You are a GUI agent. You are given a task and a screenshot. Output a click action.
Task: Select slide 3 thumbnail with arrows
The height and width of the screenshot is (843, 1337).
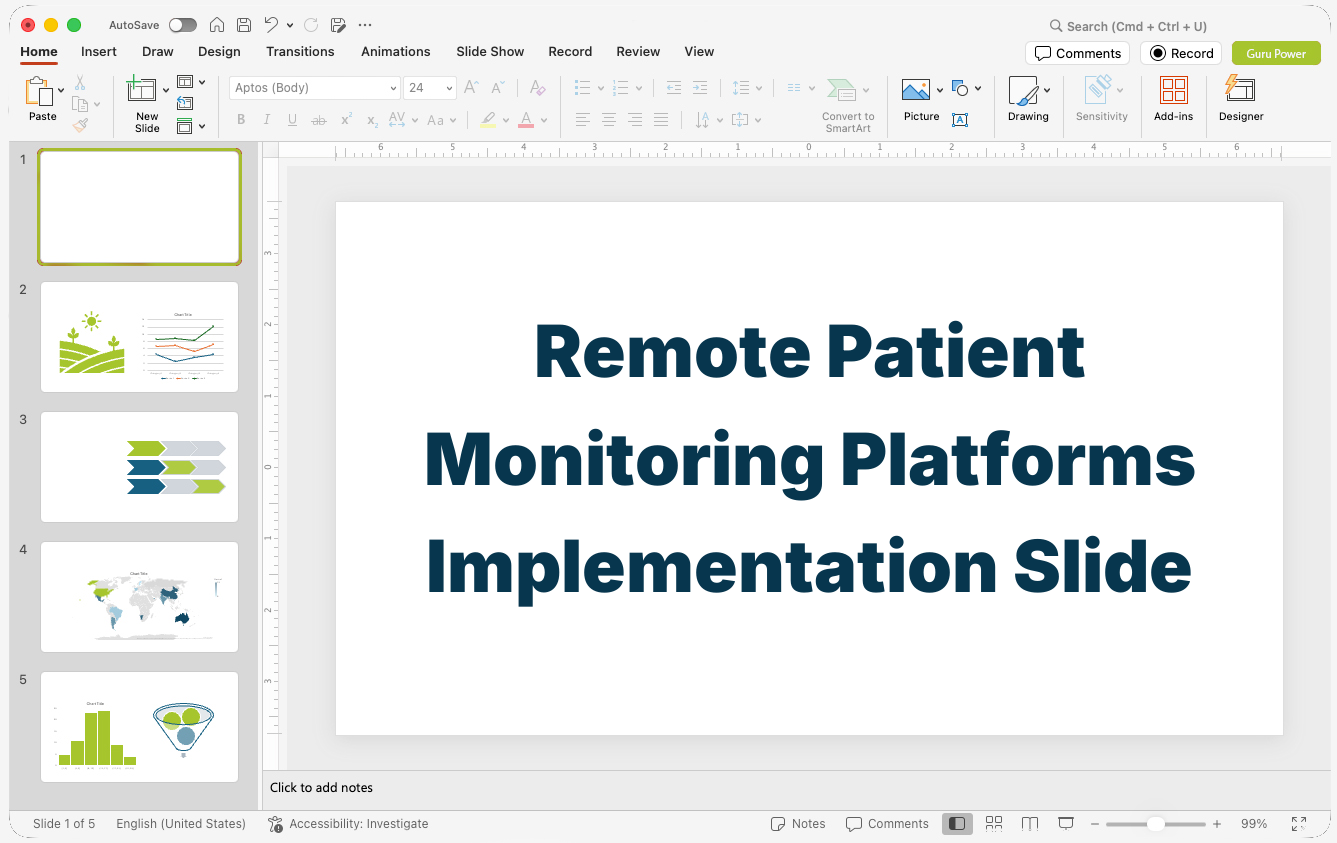(140, 467)
